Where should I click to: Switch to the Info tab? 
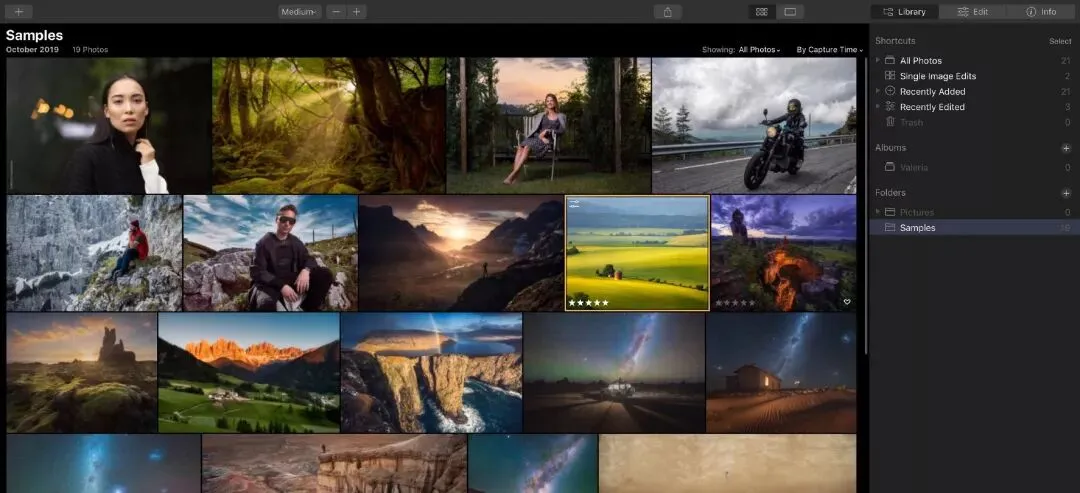pos(1041,12)
